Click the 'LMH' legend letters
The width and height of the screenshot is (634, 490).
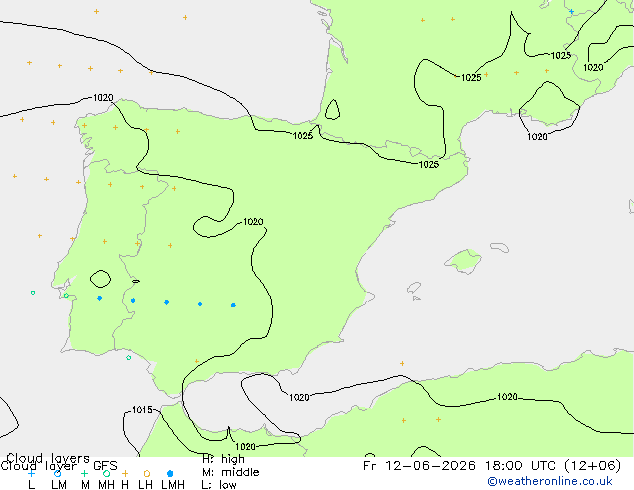click(x=173, y=485)
